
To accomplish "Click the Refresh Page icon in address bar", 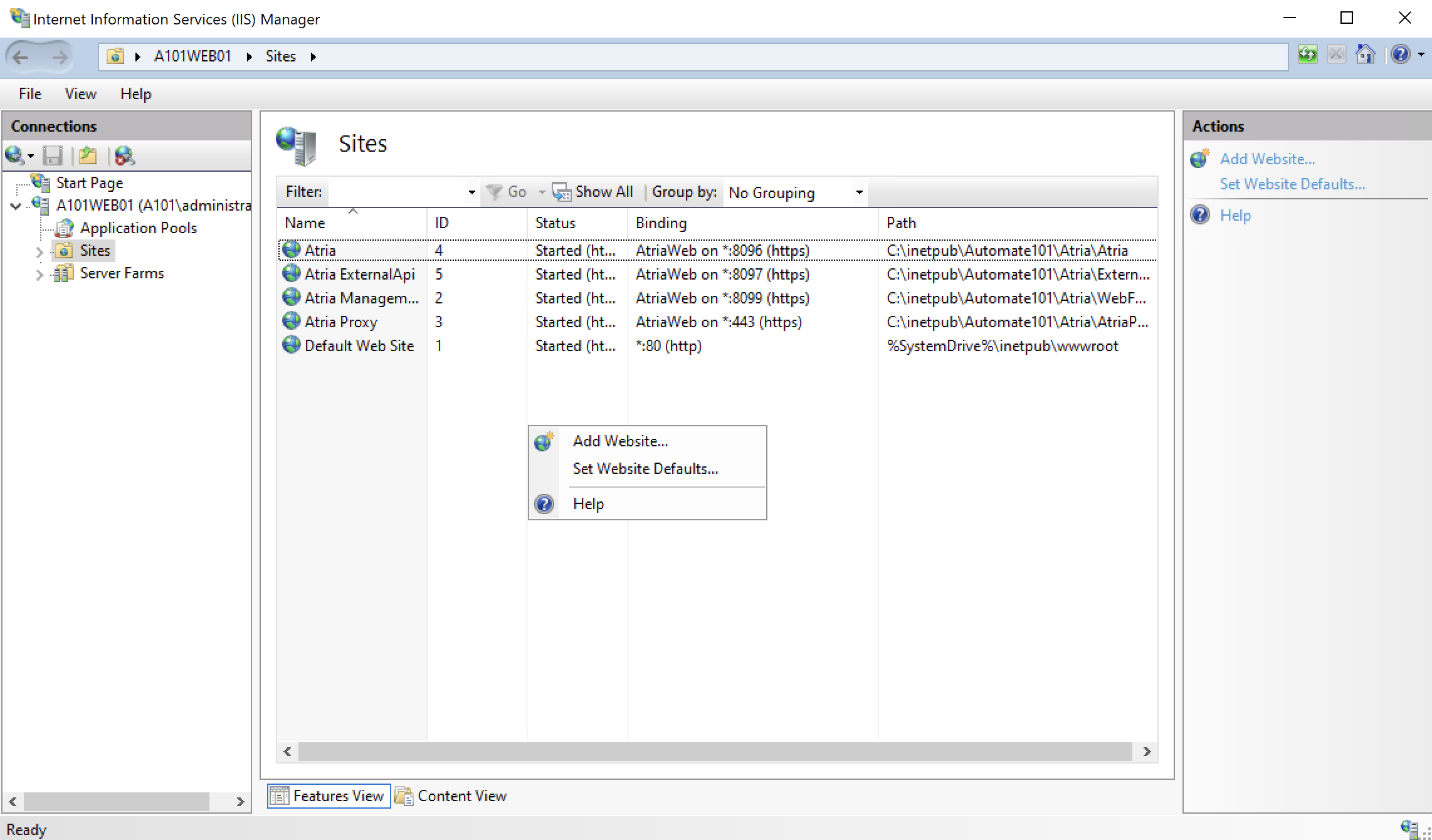I will pyautogui.click(x=1307, y=55).
